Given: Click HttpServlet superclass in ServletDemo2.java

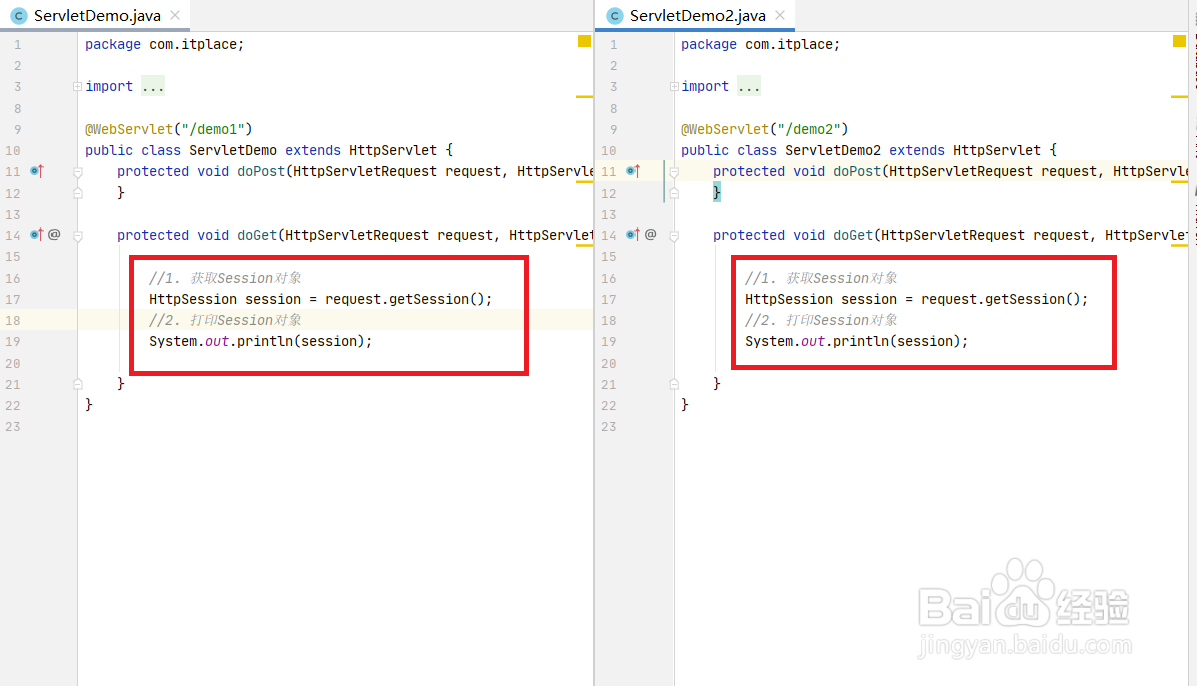Looking at the screenshot, I should click(997, 150).
